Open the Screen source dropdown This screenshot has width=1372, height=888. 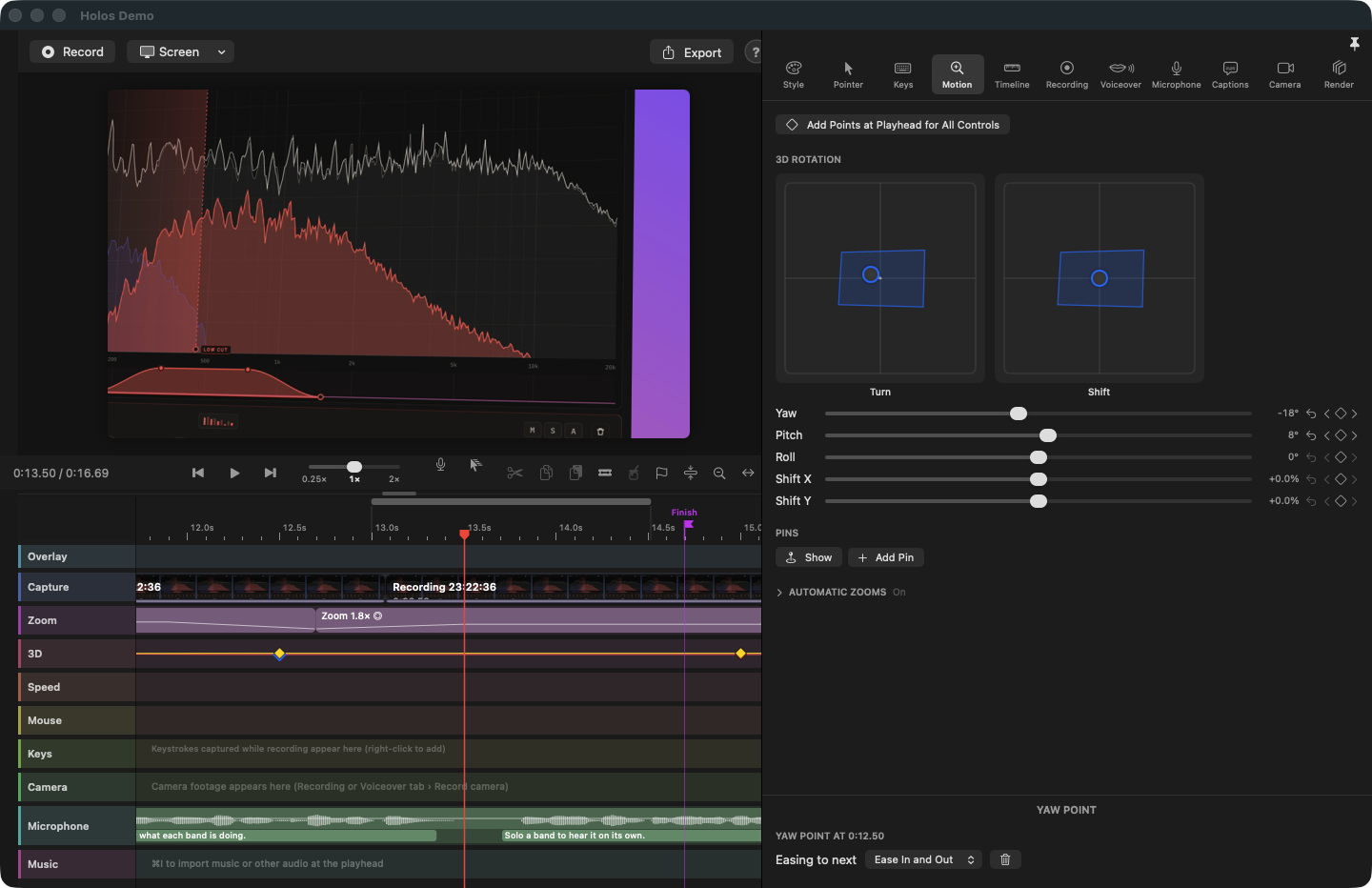[x=180, y=51]
